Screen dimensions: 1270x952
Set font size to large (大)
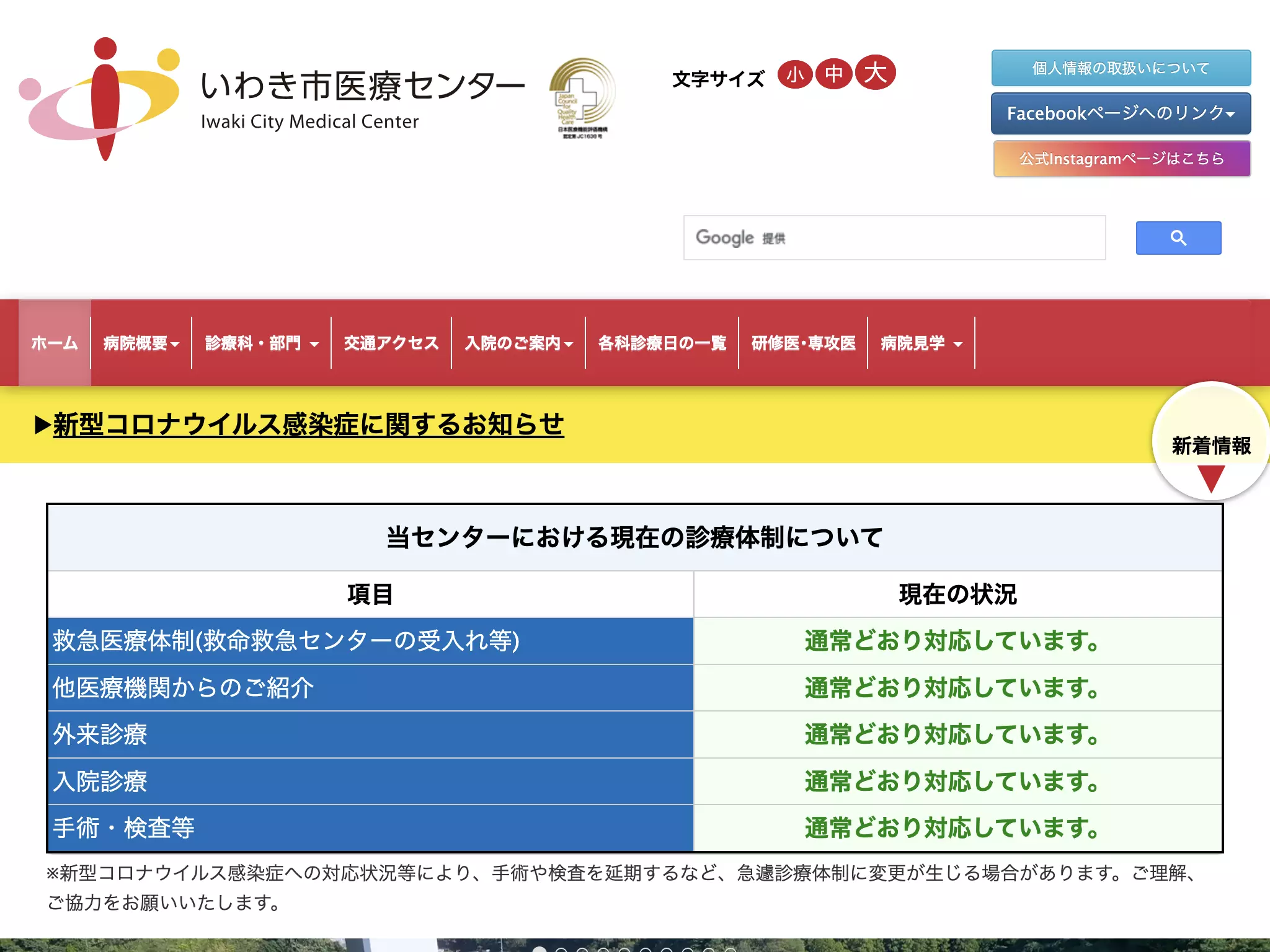875,73
